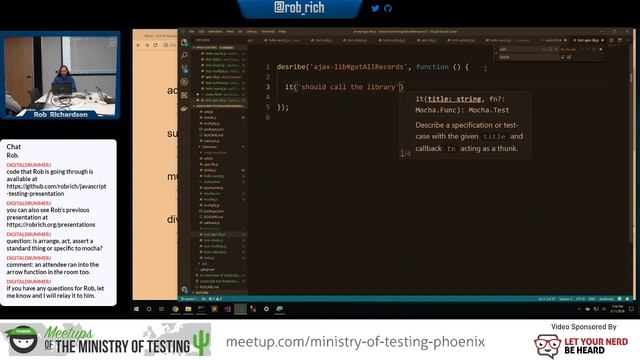The image size is (640, 360).
Task: Click into the Replace input field
Action: tap(529, 57)
